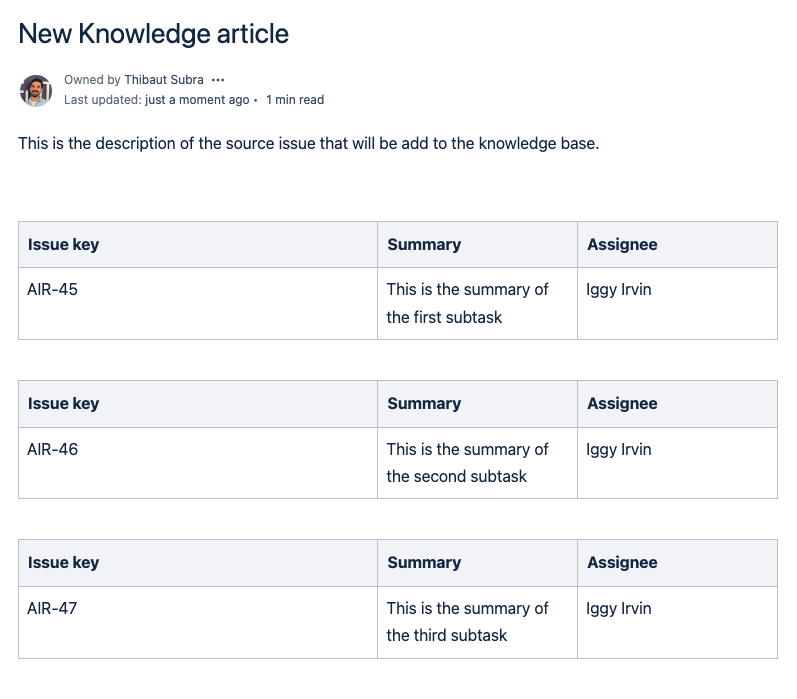797x699 pixels.
Task: Click 'Summary' header of the second table
Action: 424,404
